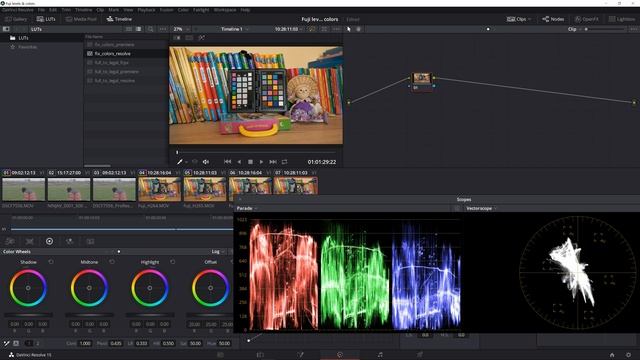Image resolution: width=640 pixels, height=360 pixels.
Task: Toggle viewer image wipe icon
Action: click(x=177, y=38)
